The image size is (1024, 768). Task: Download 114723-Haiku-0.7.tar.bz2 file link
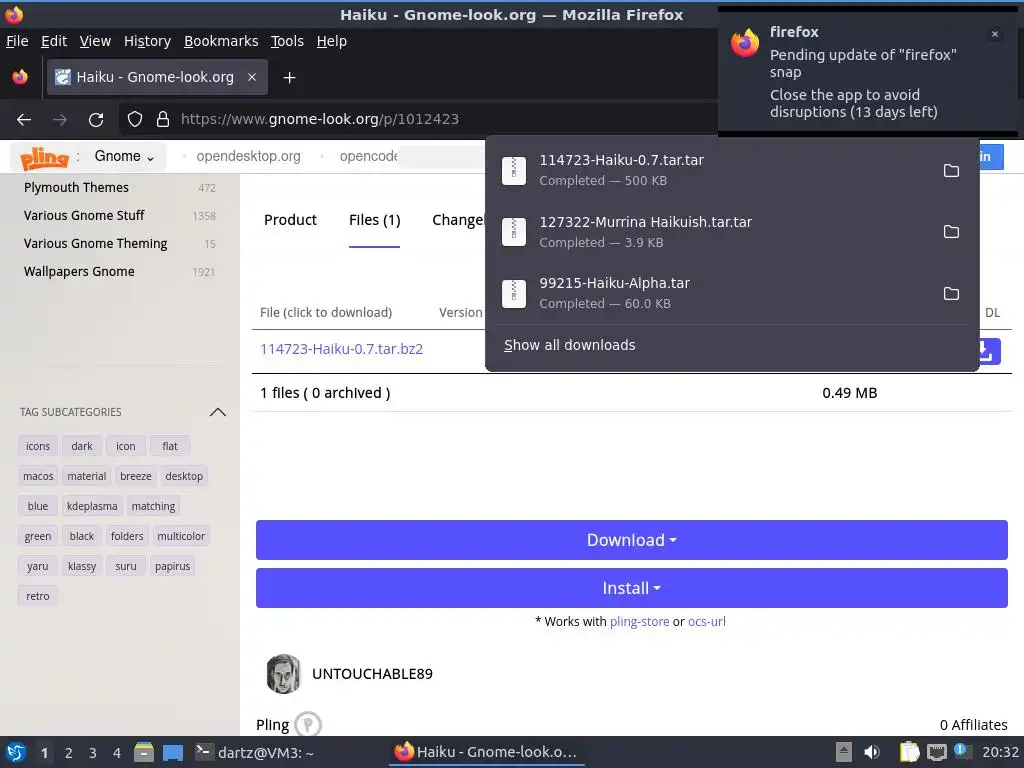coord(341,349)
